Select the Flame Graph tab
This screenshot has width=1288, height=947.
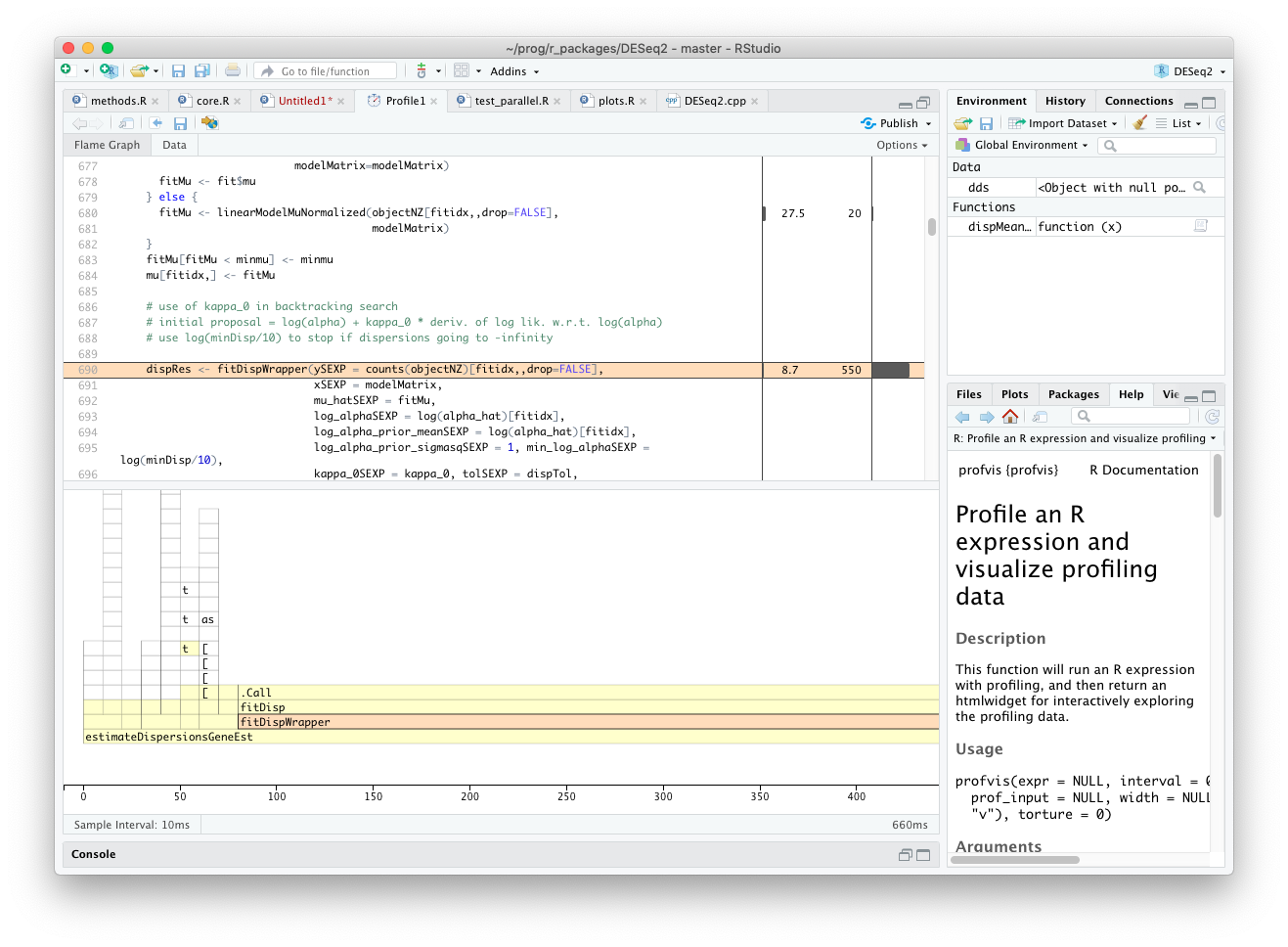pos(107,145)
